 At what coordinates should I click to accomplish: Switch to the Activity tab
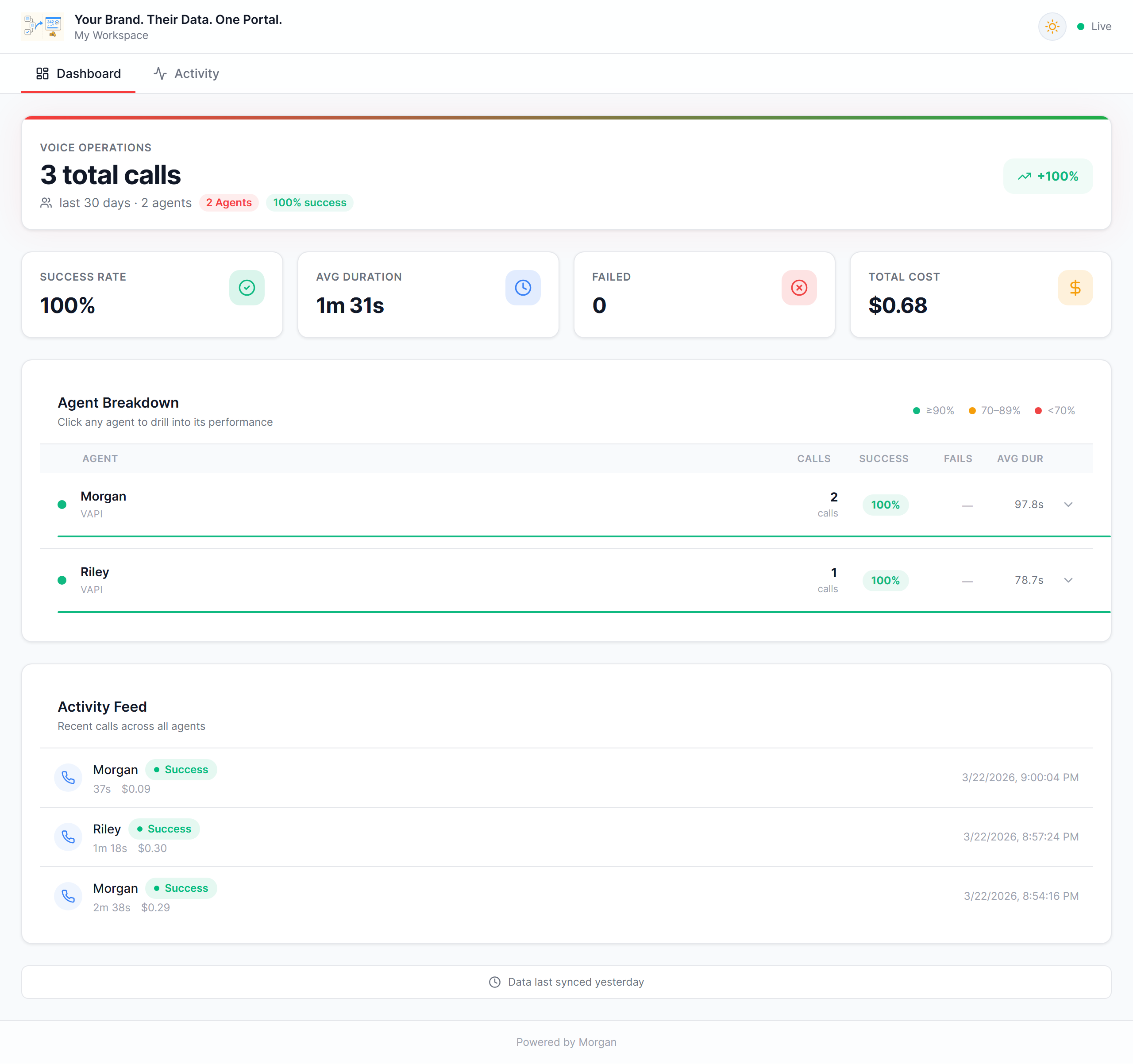186,73
